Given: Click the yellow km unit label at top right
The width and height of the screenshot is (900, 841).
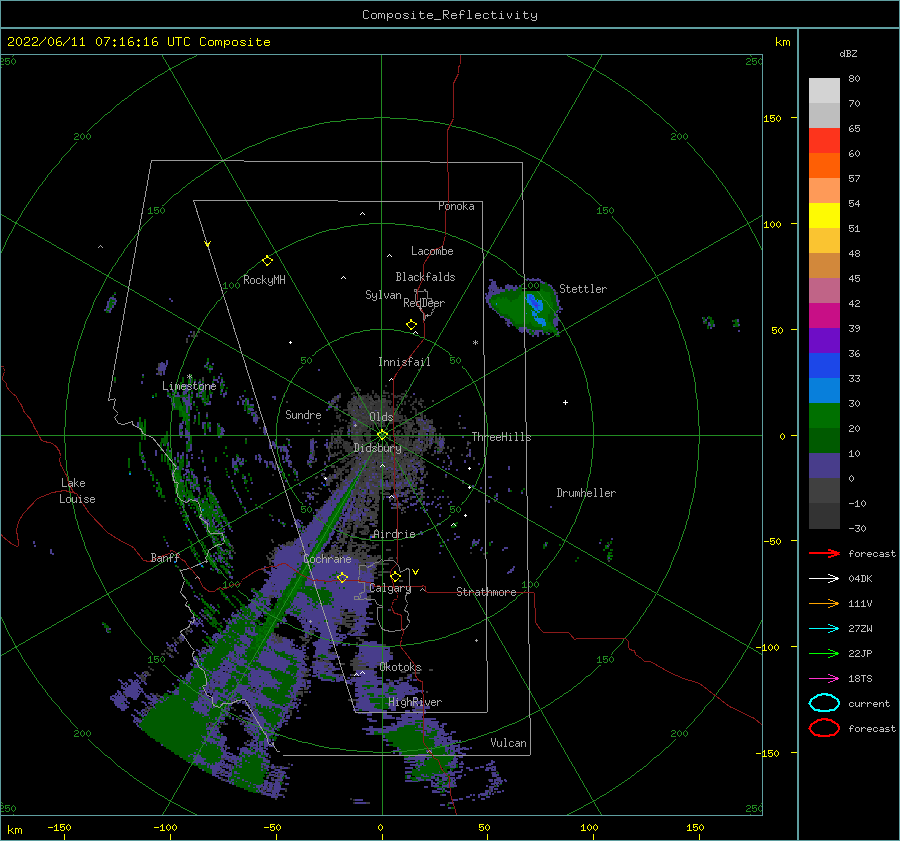Looking at the screenshot, I should pos(782,42).
